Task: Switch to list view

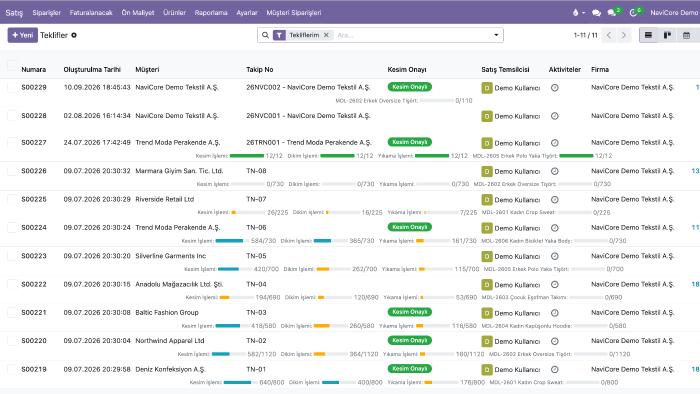Action: (649, 35)
